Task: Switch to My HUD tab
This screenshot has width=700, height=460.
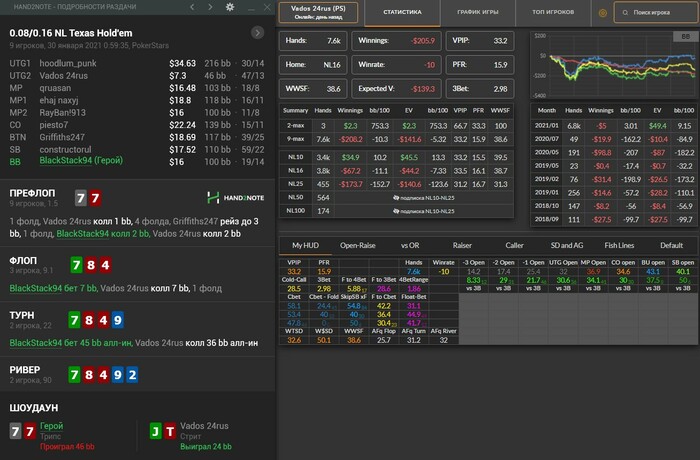Action: pos(305,246)
